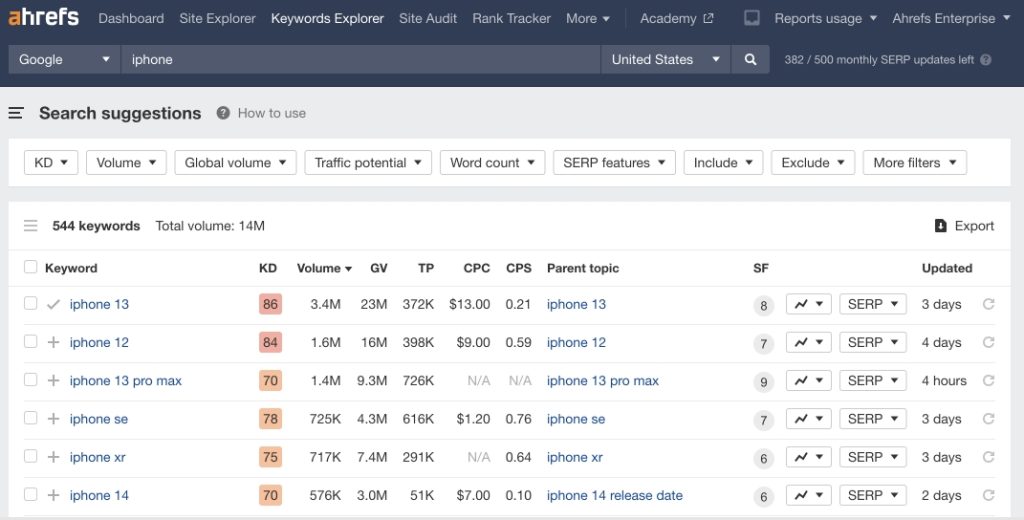The image size is (1024, 520).
Task: Go to Site Explorer tab
Action: pyautogui.click(x=217, y=18)
